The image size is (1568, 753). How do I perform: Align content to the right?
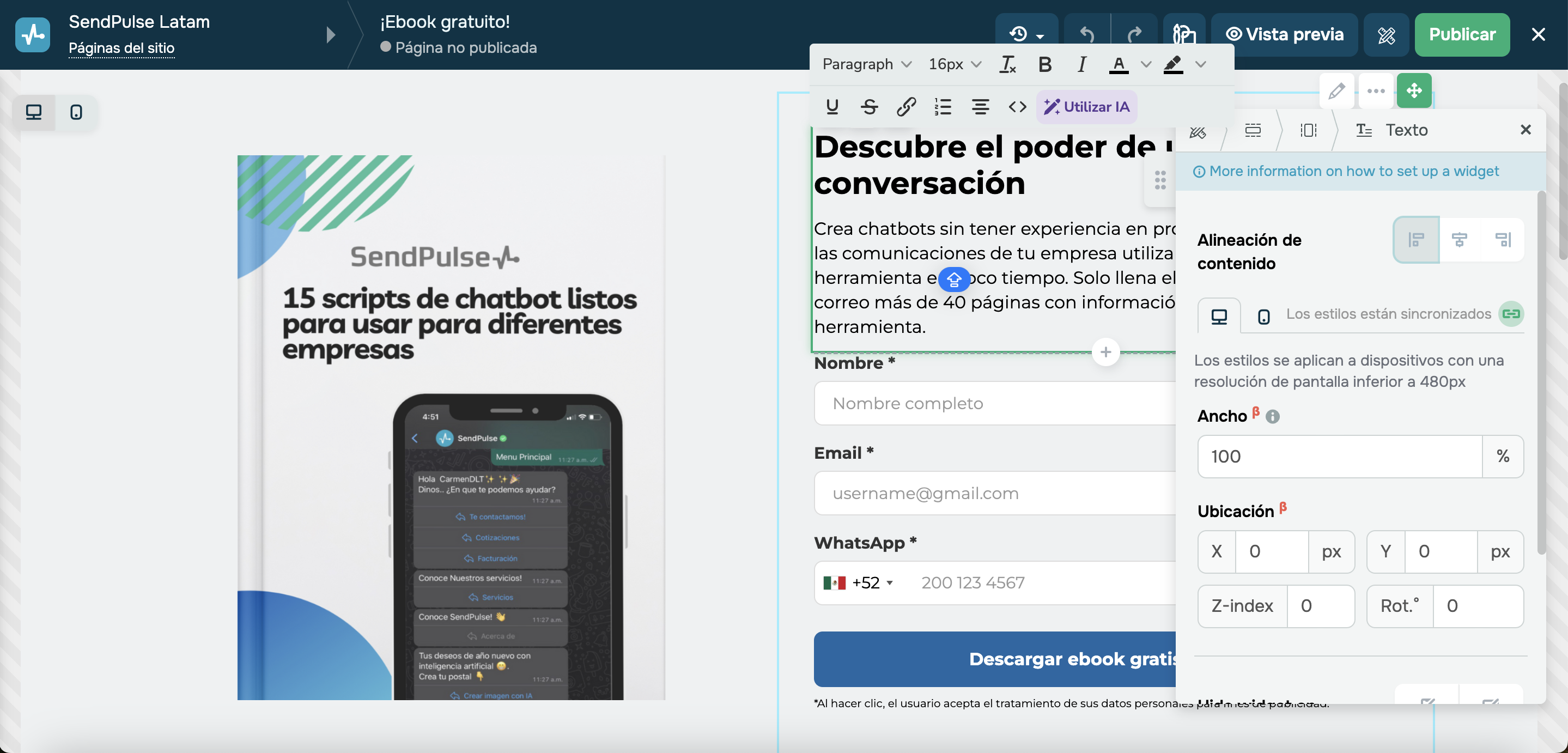coord(1503,239)
